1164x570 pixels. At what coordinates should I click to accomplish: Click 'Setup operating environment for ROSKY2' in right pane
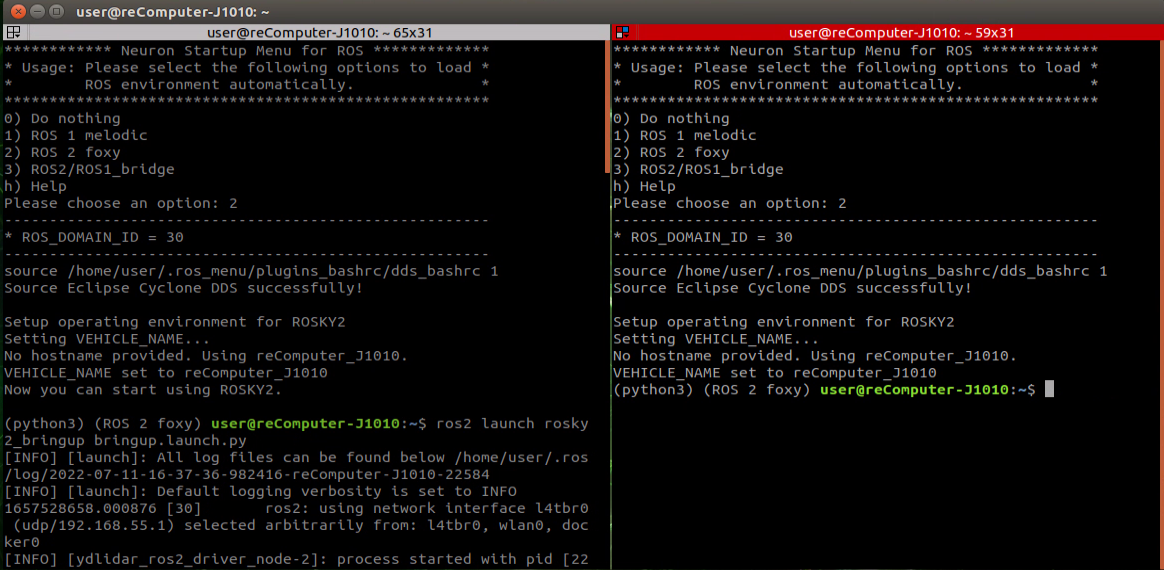click(784, 322)
